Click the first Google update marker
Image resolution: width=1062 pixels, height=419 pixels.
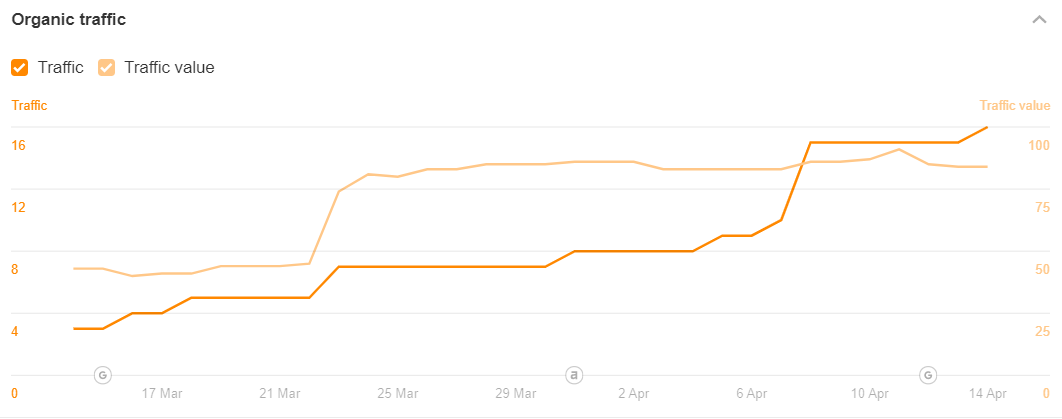[x=102, y=375]
